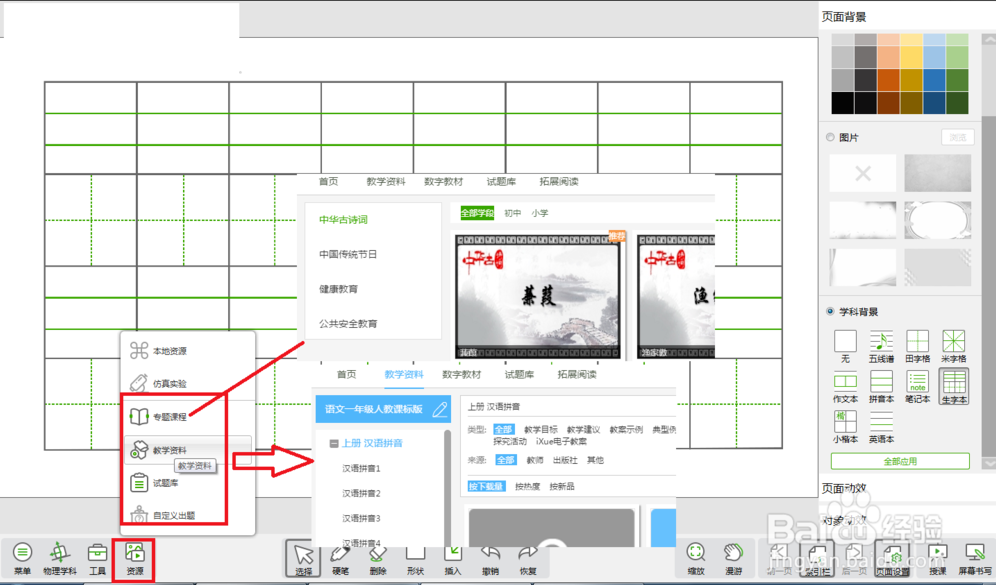Click the 插入 insert tool
Screen dimensions: 996x585
pos(453,558)
